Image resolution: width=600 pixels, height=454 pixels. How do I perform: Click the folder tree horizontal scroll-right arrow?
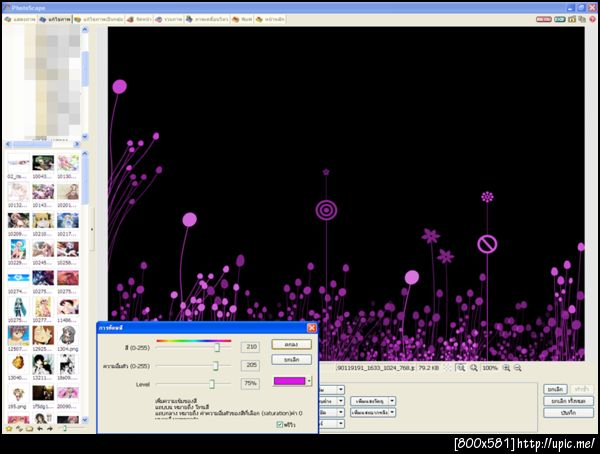(x=77, y=144)
